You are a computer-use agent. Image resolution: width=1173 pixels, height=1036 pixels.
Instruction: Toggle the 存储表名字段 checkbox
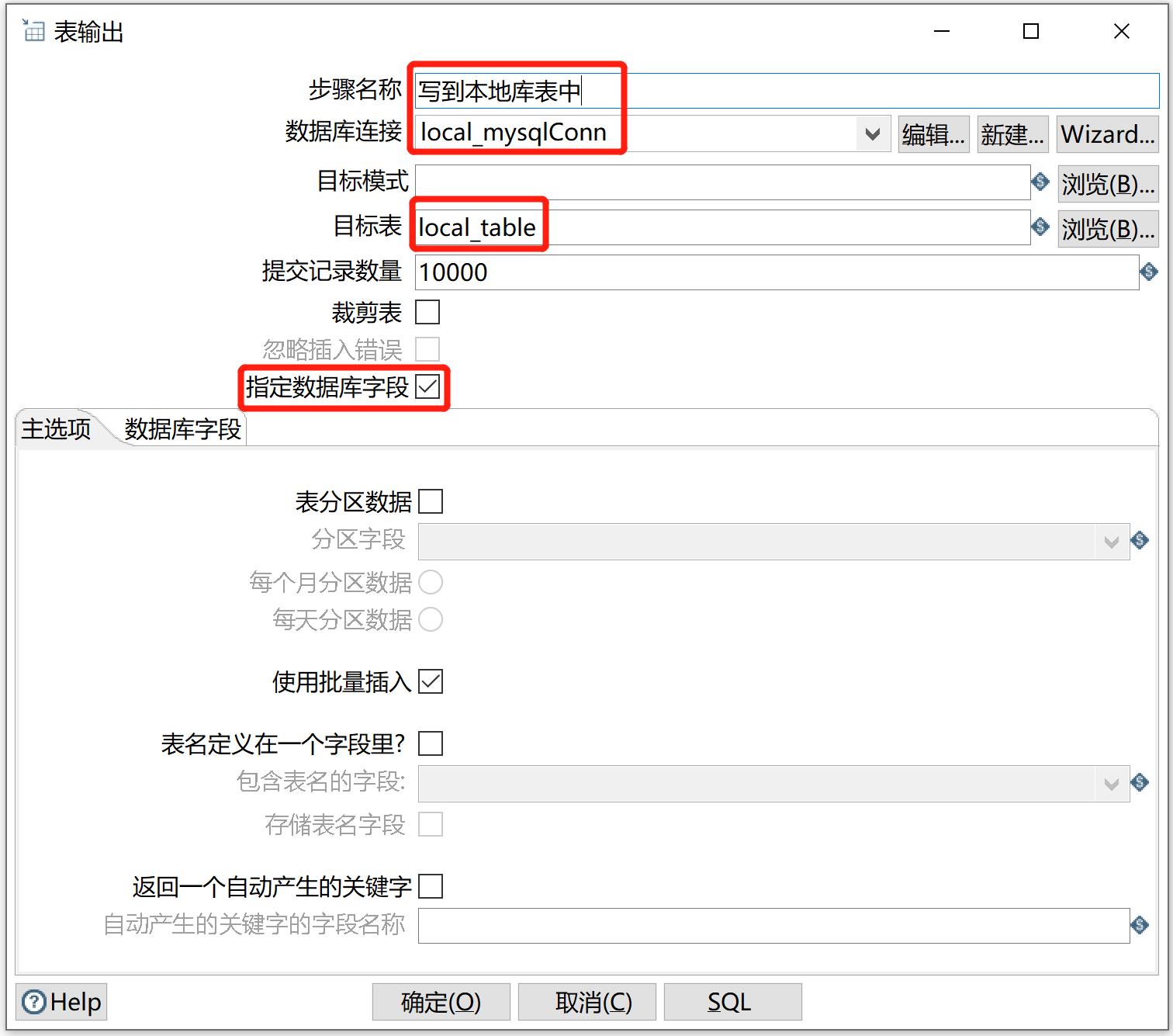tap(431, 824)
